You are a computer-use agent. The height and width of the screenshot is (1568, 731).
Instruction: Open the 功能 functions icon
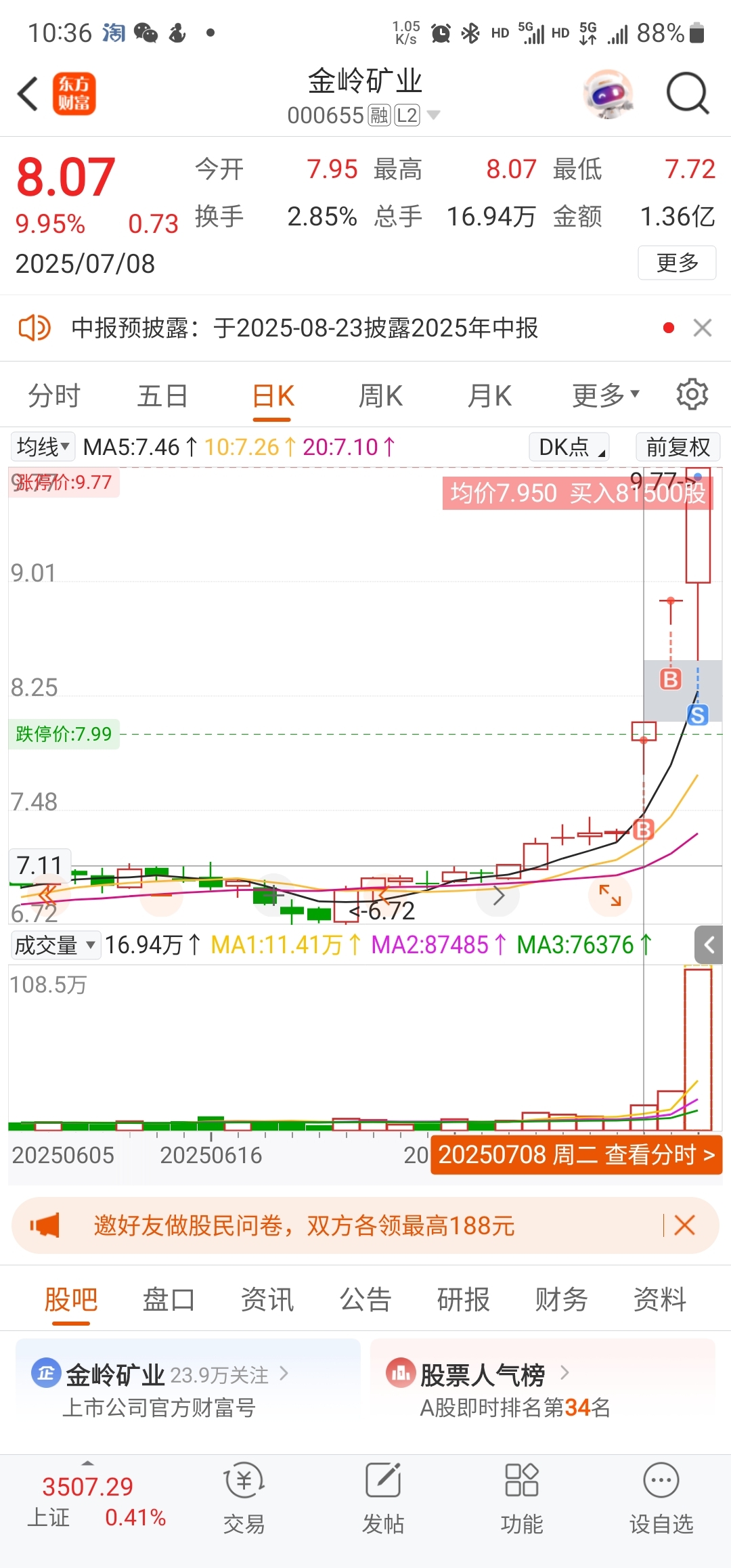(x=522, y=1481)
